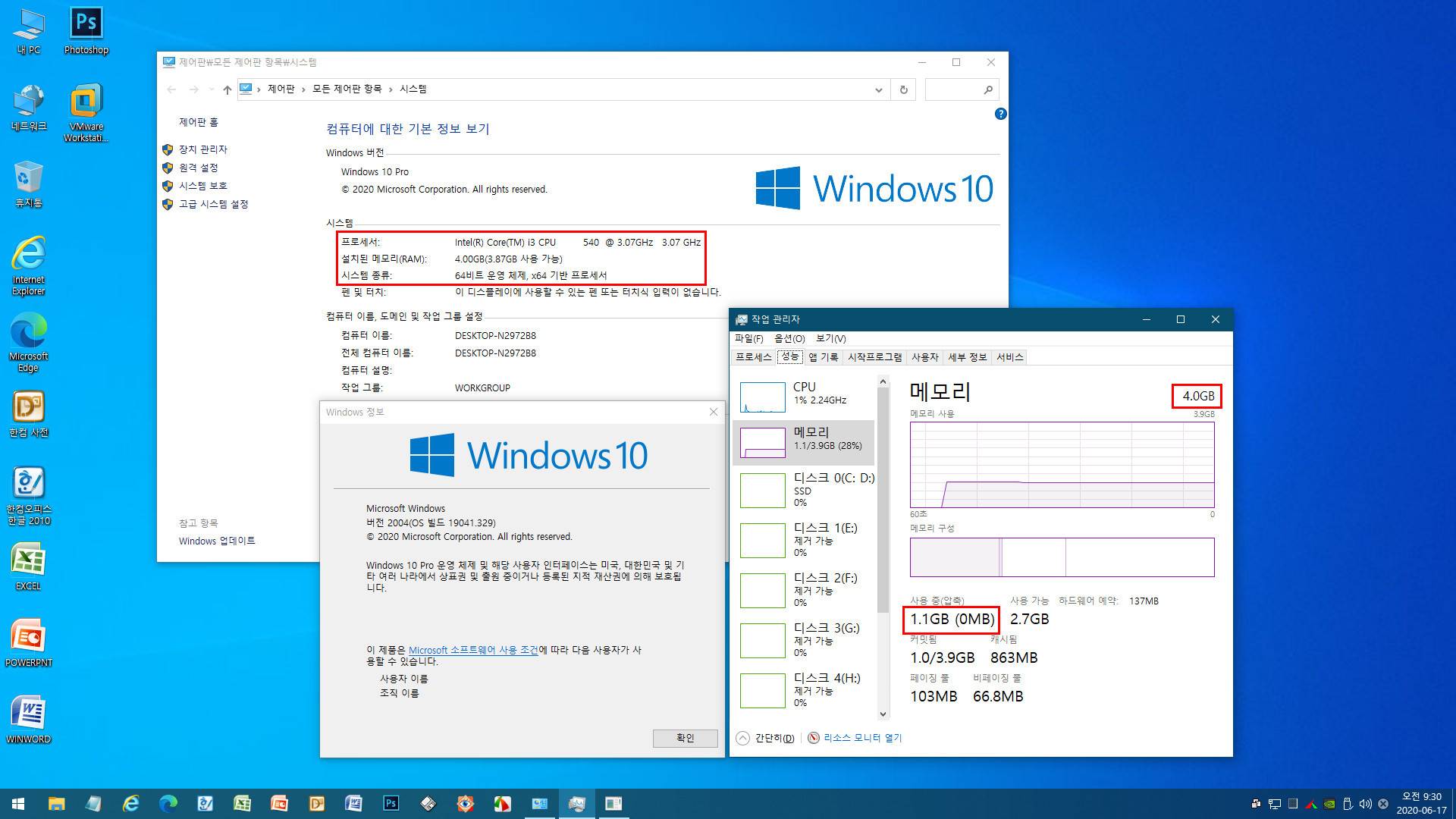This screenshot has width=1456, height=819.
Task: Open recent locations dropdown in System window
Action: click(x=211, y=89)
